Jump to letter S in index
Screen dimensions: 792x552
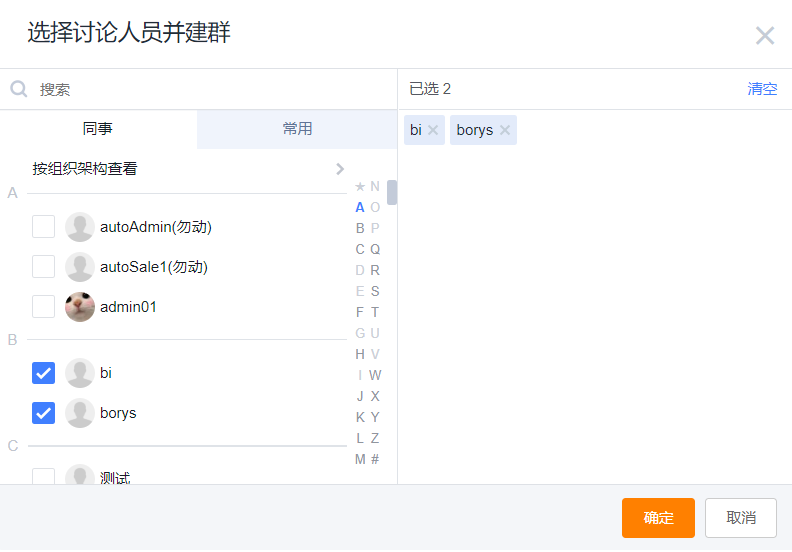[x=375, y=291]
